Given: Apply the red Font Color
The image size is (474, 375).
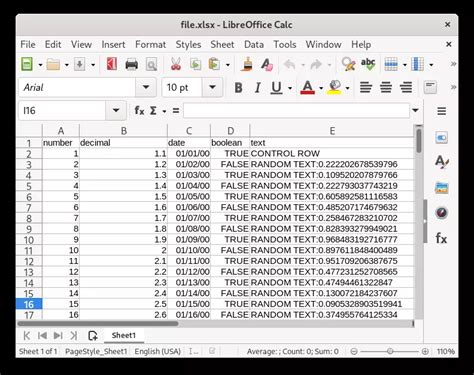Looking at the screenshot, I should click(x=307, y=88).
